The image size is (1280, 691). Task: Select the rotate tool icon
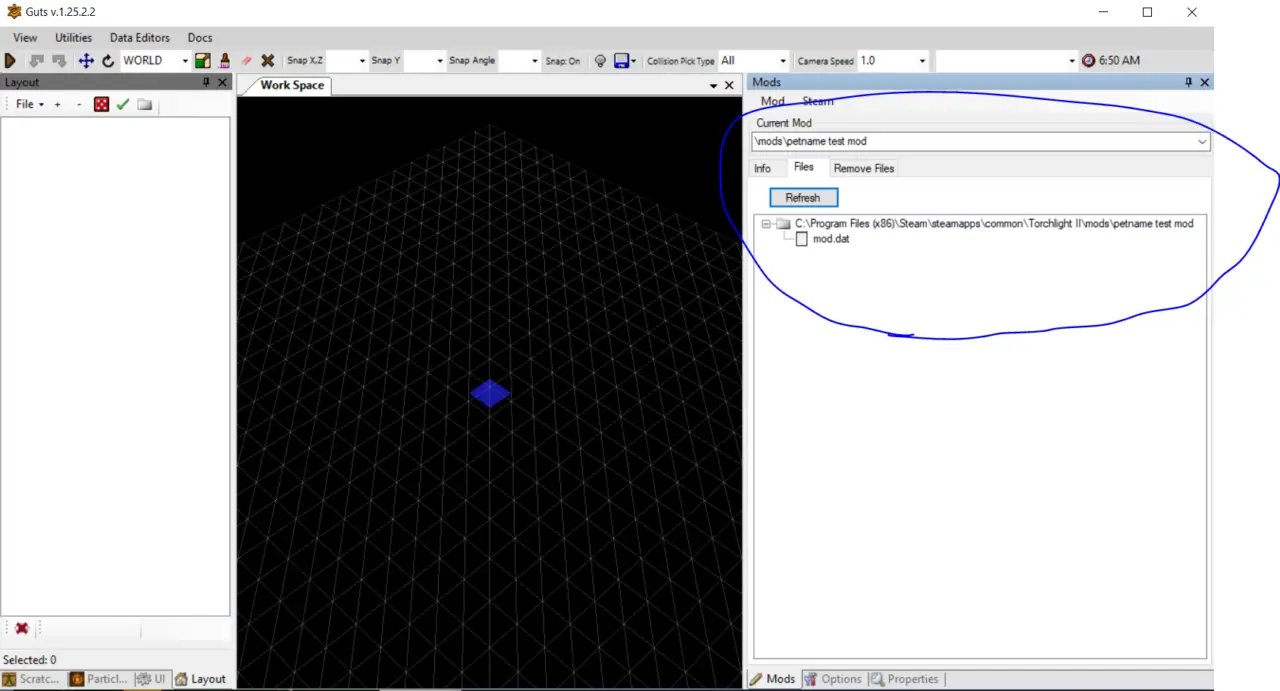click(x=108, y=61)
